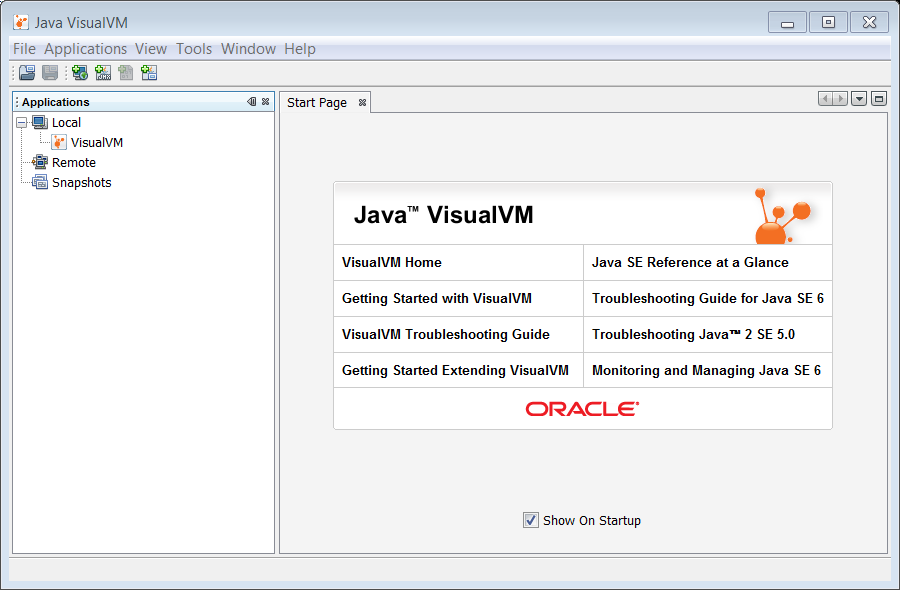Click the Java VisualVM heading text
This screenshot has width=900, height=590.
pos(444,215)
